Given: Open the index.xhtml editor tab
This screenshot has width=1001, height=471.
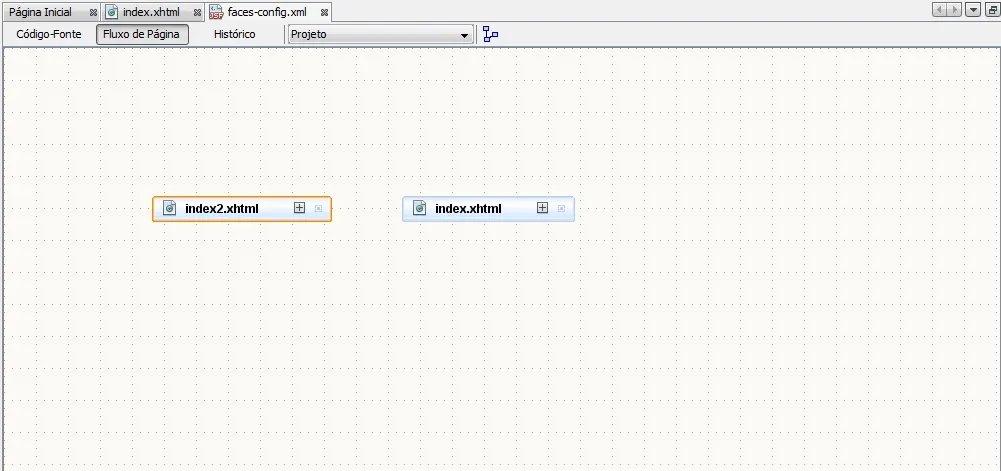Looking at the screenshot, I should (151, 12).
